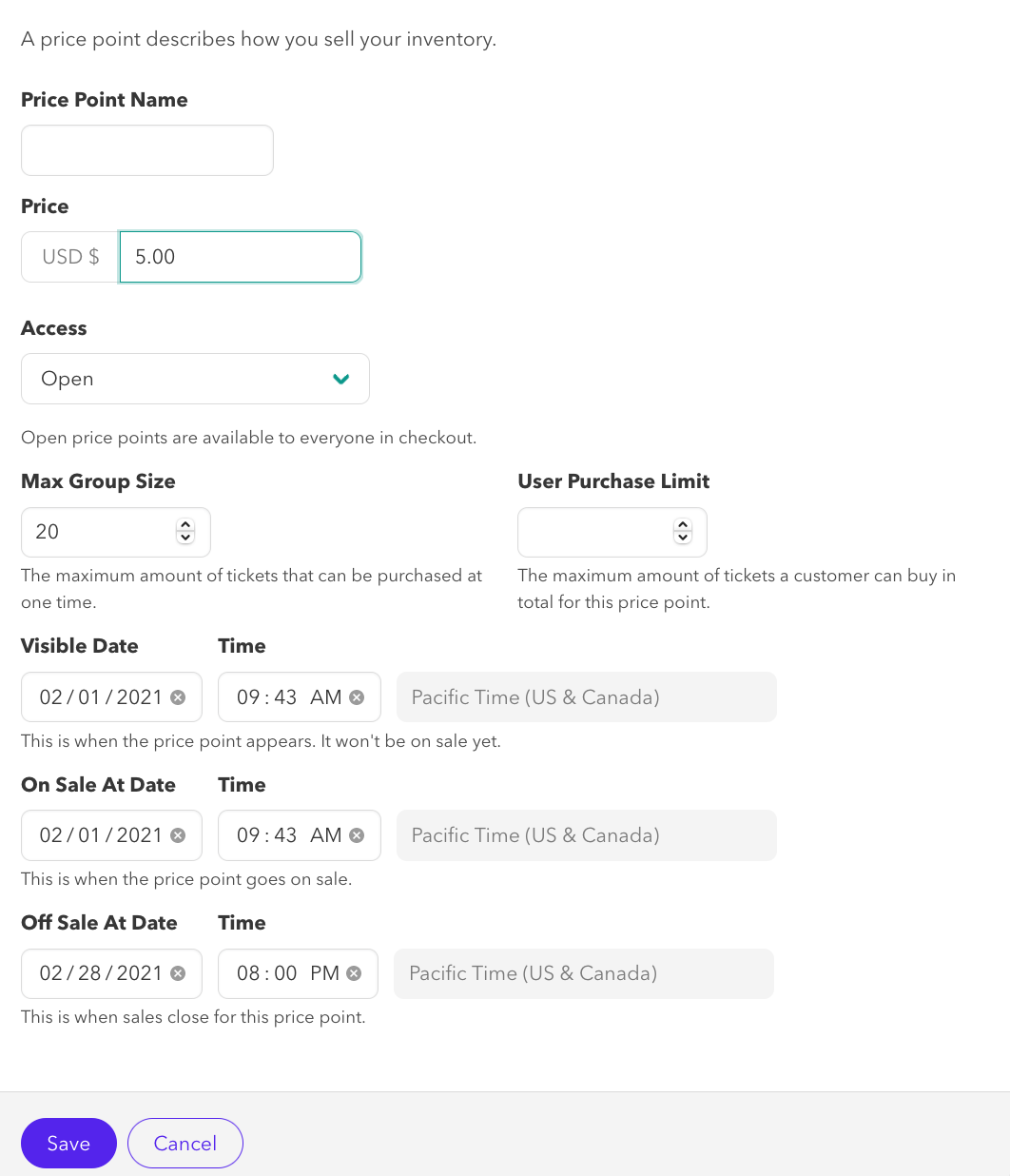Increase User Purchase Limit with up arrow
This screenshot has width=1010, height=1176.
(x=683, y=525)
